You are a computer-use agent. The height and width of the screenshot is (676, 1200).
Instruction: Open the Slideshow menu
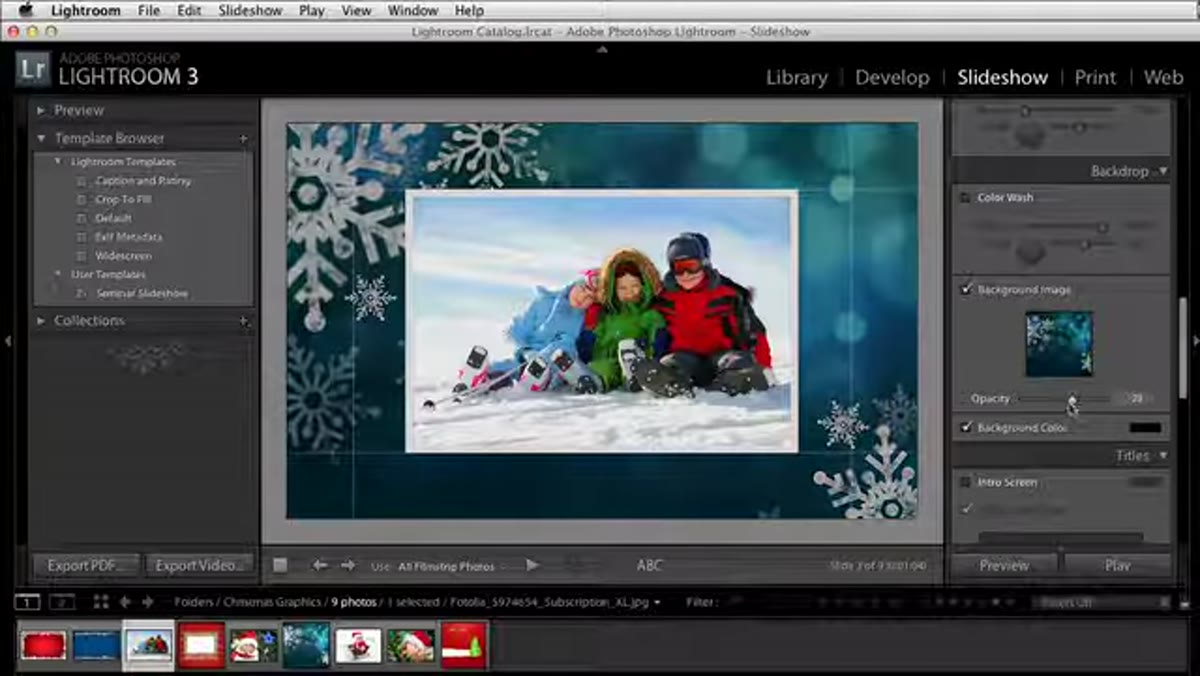pos(250,11)
